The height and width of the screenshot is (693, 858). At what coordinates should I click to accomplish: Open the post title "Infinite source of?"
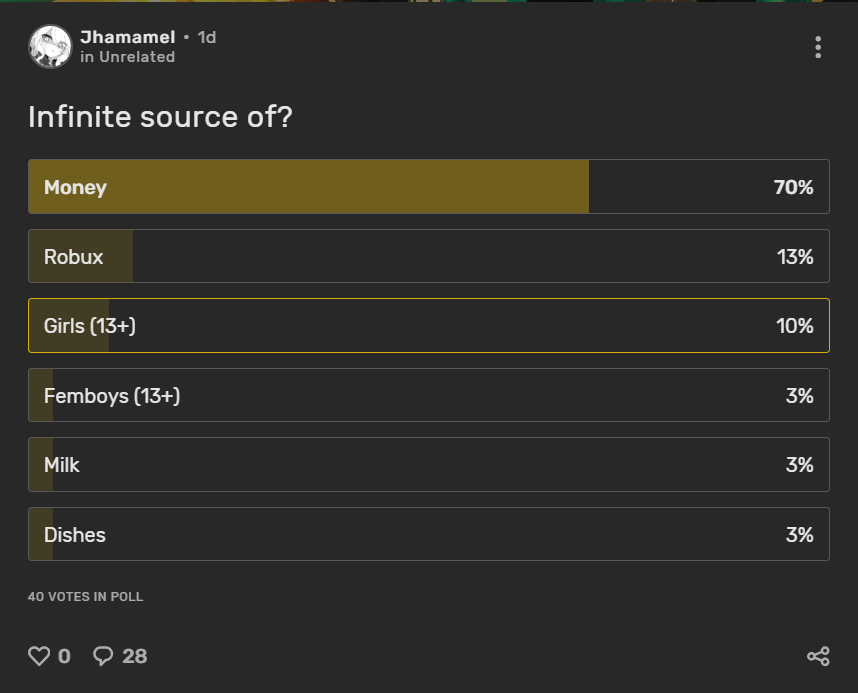point(160,117)
